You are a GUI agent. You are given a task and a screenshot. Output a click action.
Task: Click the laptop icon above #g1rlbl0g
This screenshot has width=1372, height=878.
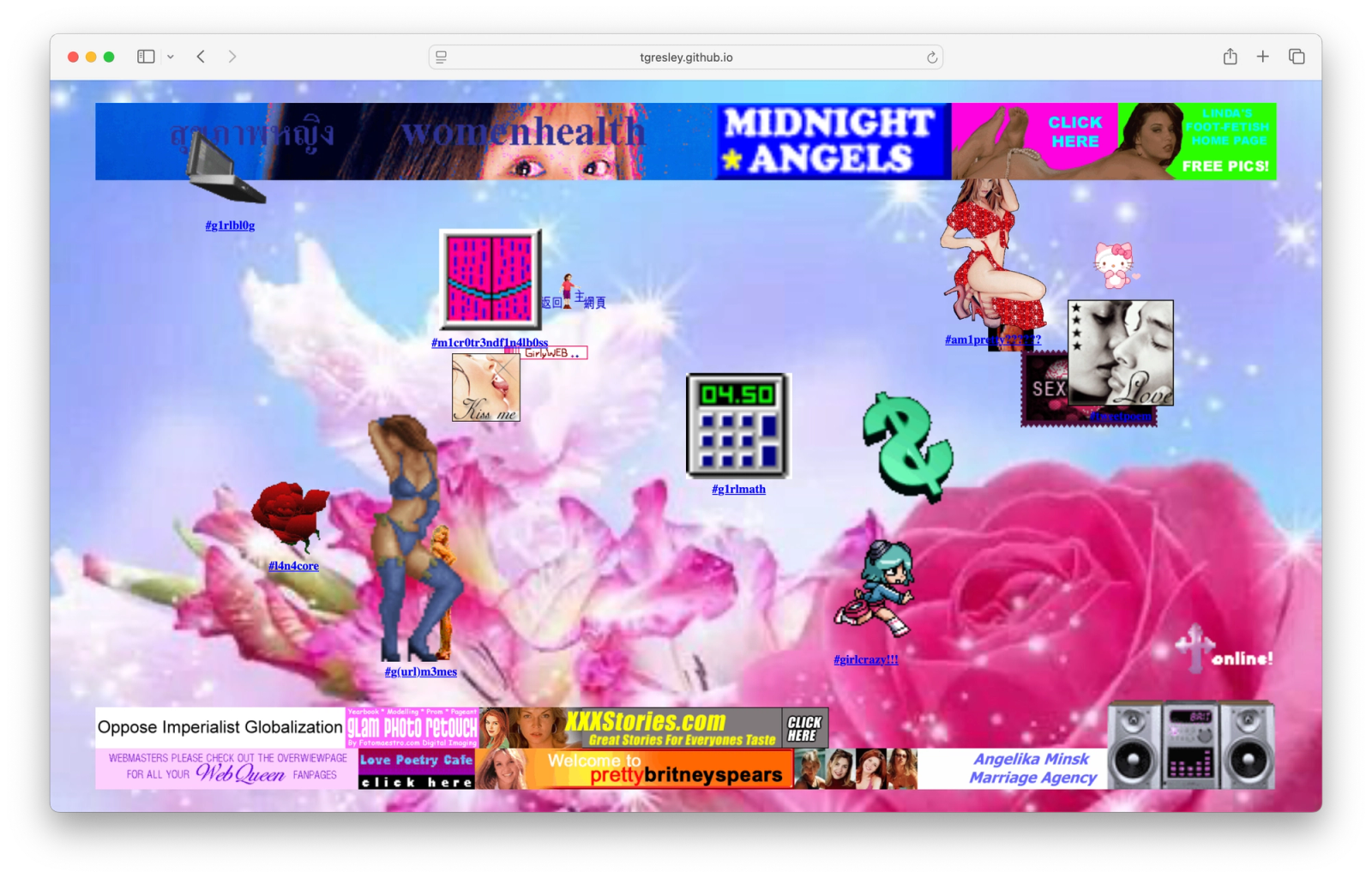(225, 169)
